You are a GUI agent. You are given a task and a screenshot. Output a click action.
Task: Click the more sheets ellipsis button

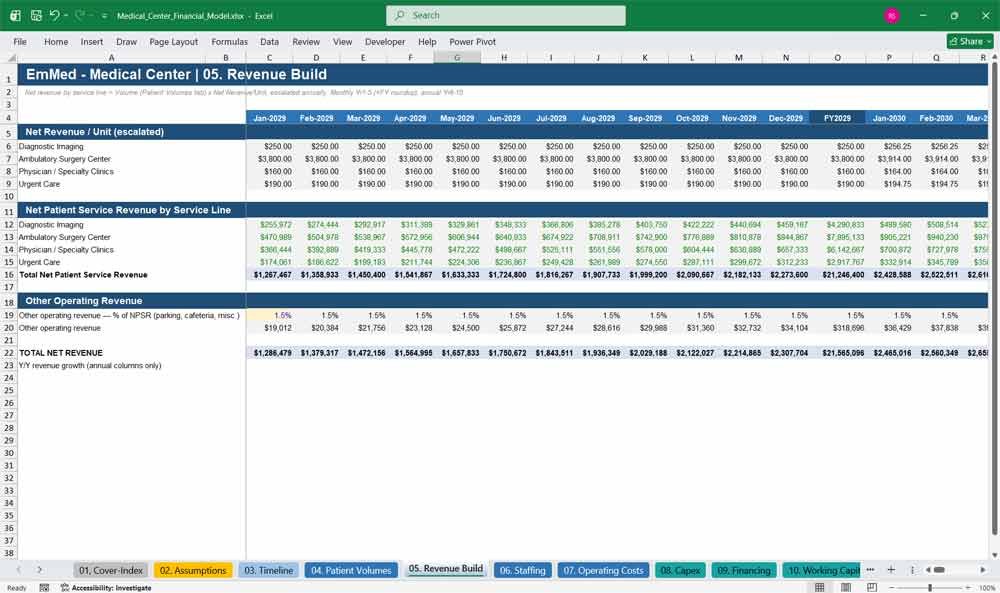point(871,569)
